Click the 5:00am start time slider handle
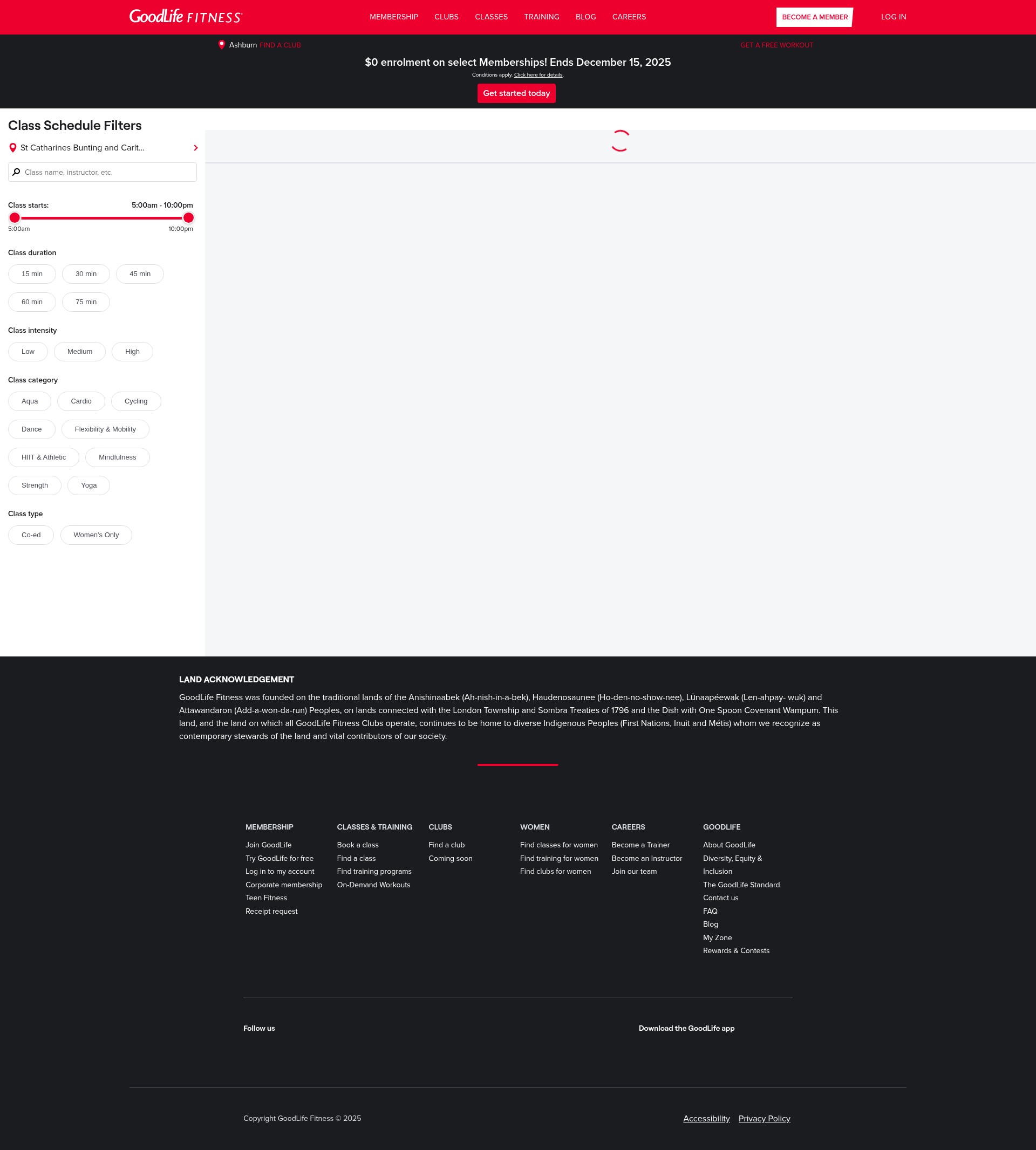The width and height of the screenshot is (1036, 1150). tap(15, 217)
